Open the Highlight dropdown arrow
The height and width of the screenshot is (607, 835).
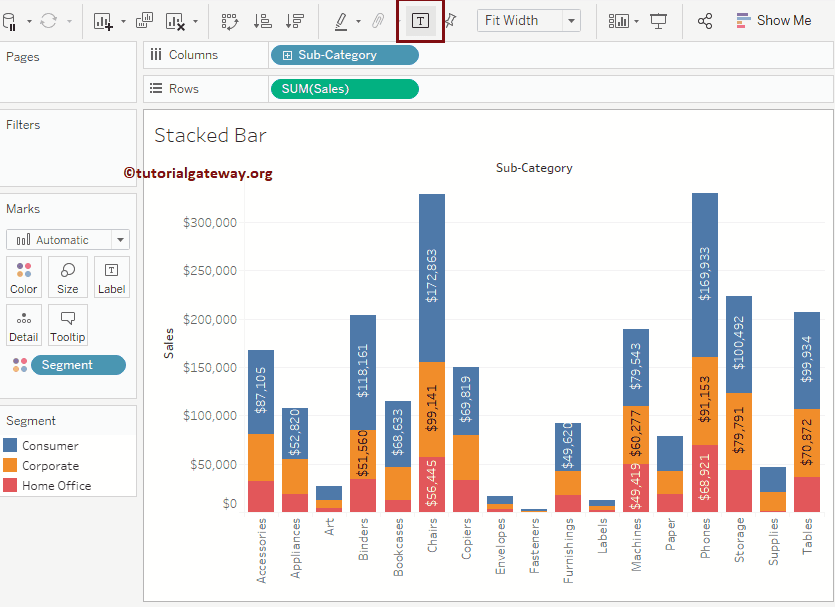358,22
